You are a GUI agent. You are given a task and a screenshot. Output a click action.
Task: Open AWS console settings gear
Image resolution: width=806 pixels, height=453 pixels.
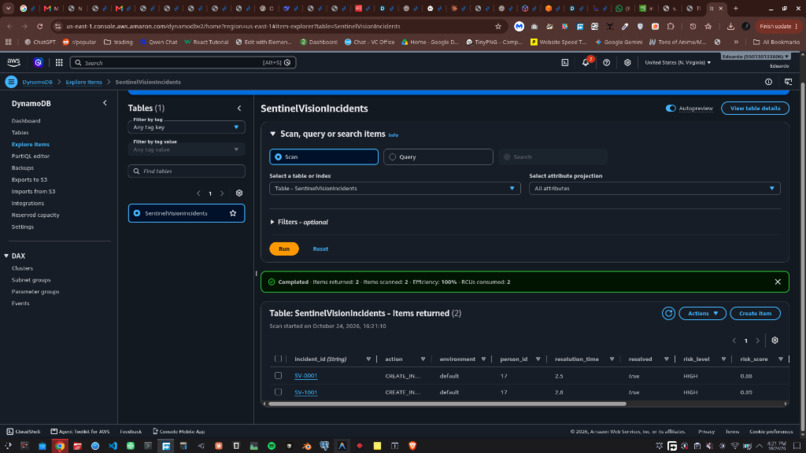click(x=627, y=62)
